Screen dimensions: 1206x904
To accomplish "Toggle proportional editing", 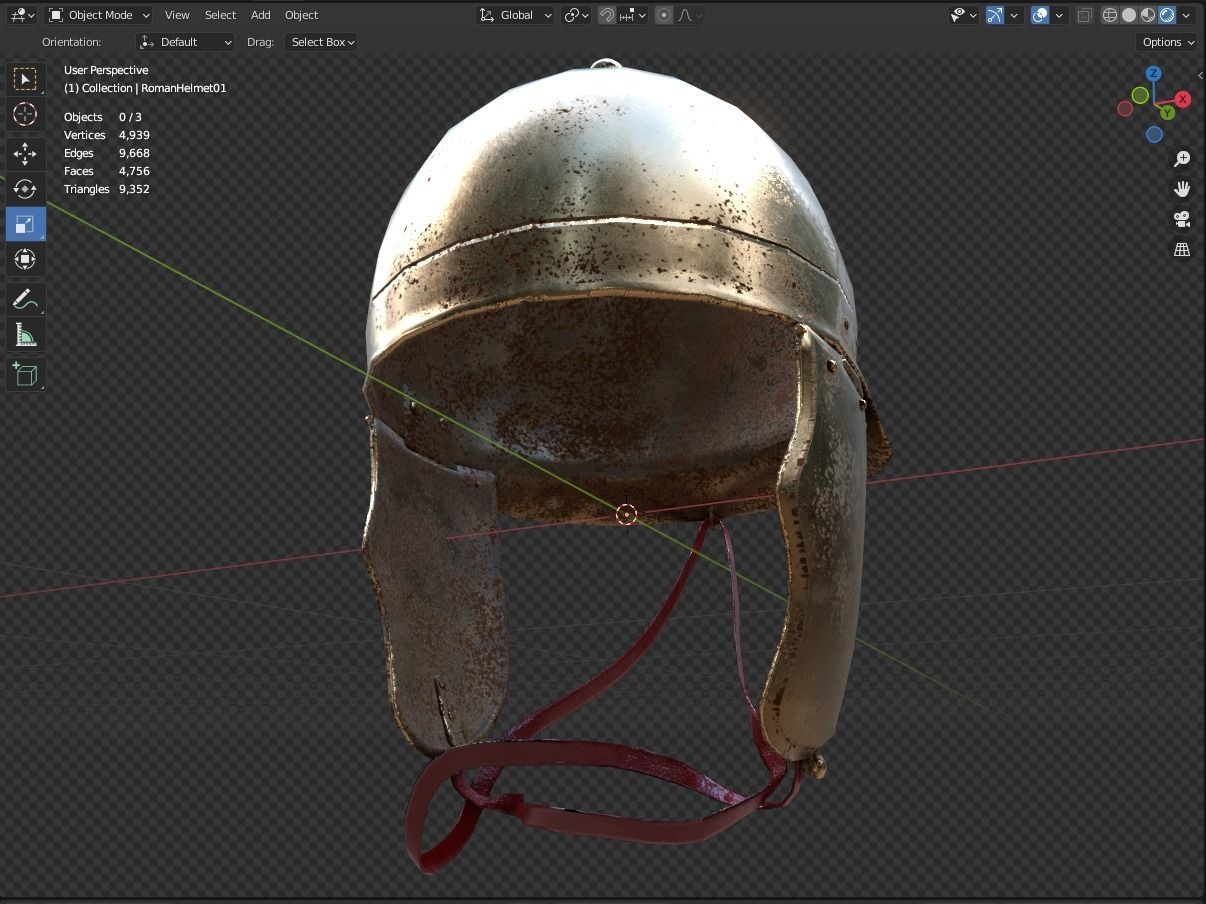I will [664, 15].
